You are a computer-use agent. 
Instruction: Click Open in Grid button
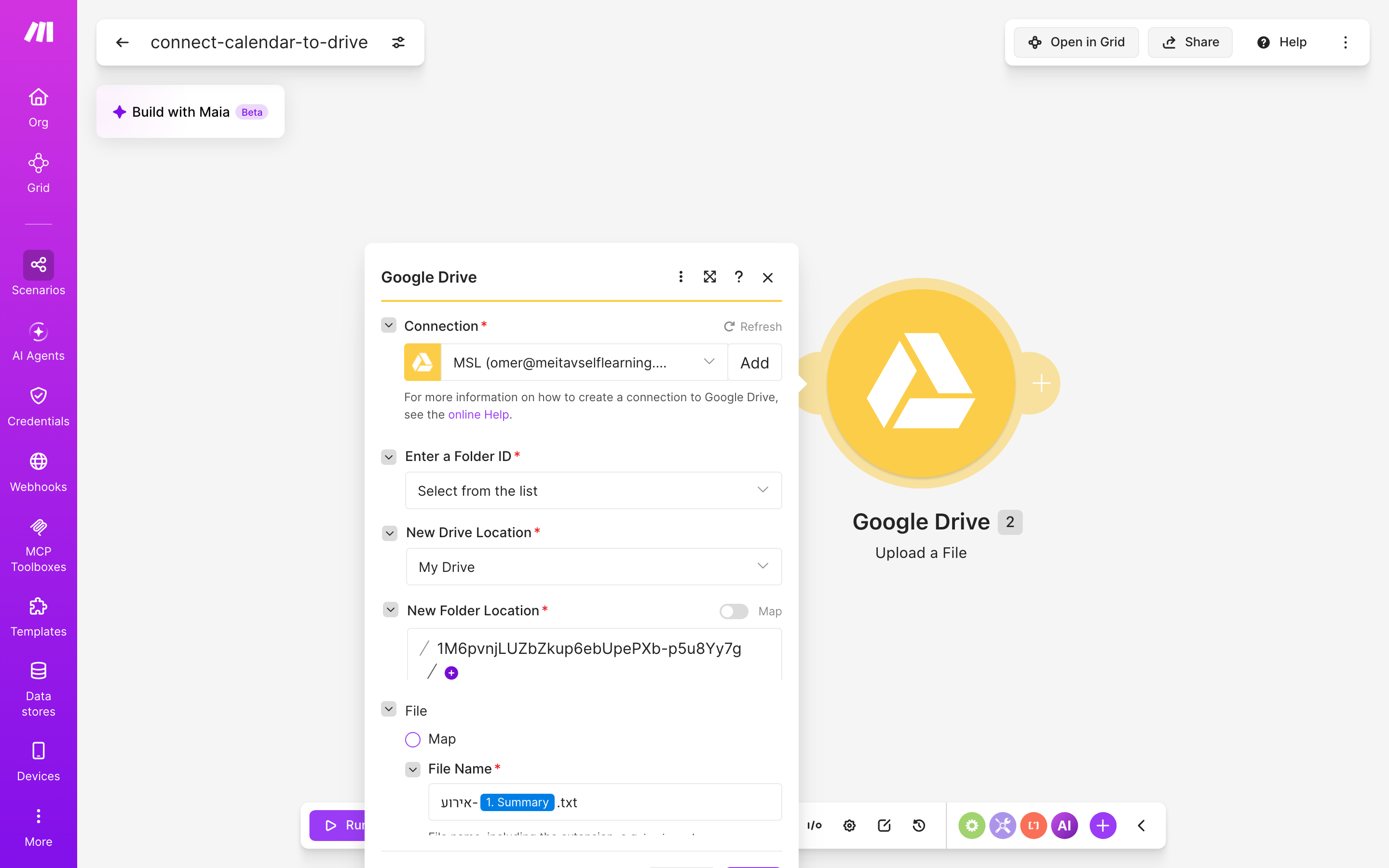1076,42
